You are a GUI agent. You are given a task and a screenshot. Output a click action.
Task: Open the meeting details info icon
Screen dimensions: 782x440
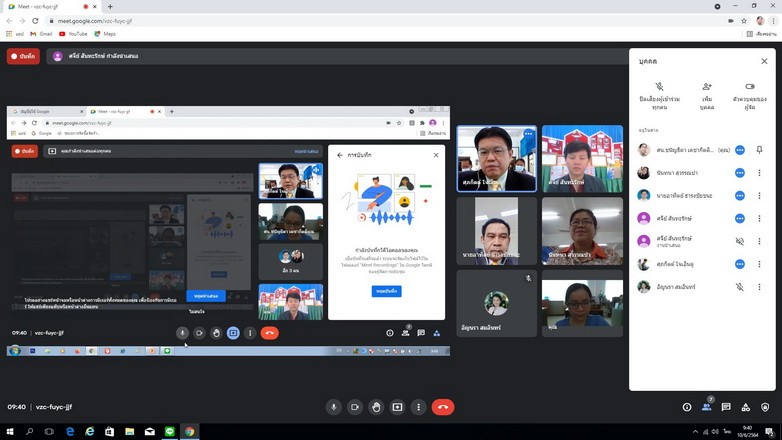[687, 407]
